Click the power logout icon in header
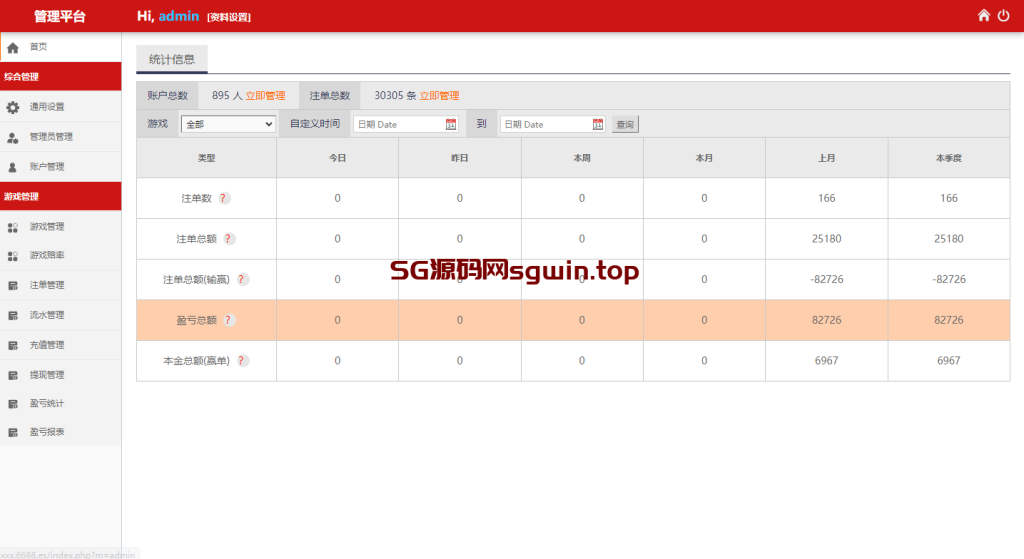The width and height of the screenshot is (1024, 559). [1003, 16]
